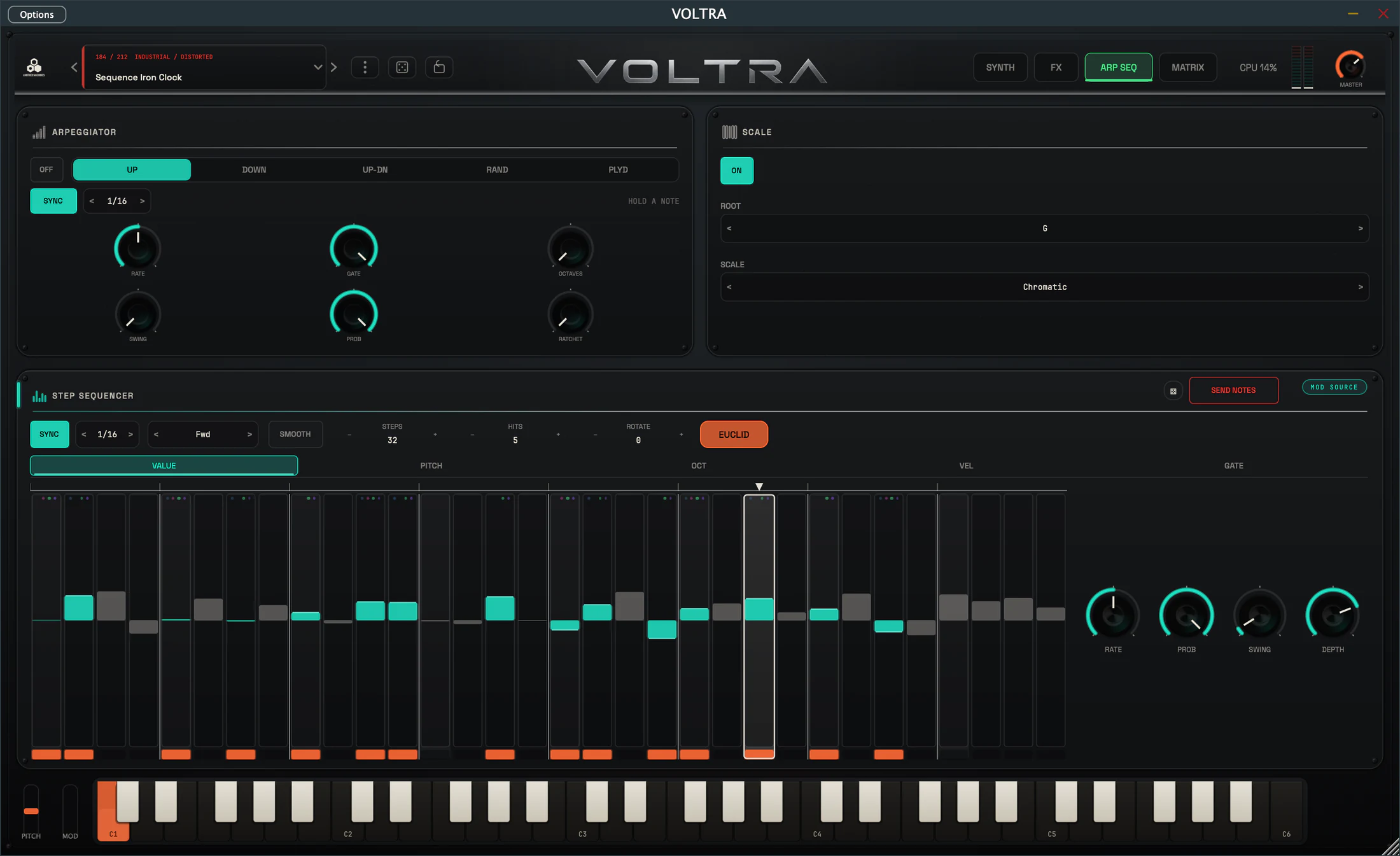The width and height of the screenshot is (1400, 856).
Task: Switch to the MATRIX tab
Action: click(1187, 67)
